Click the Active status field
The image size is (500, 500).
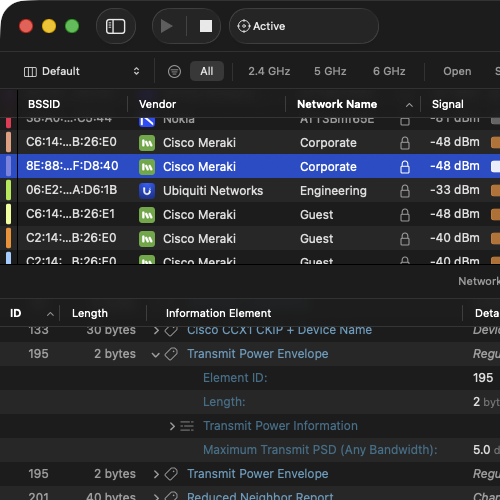(304, 26)
